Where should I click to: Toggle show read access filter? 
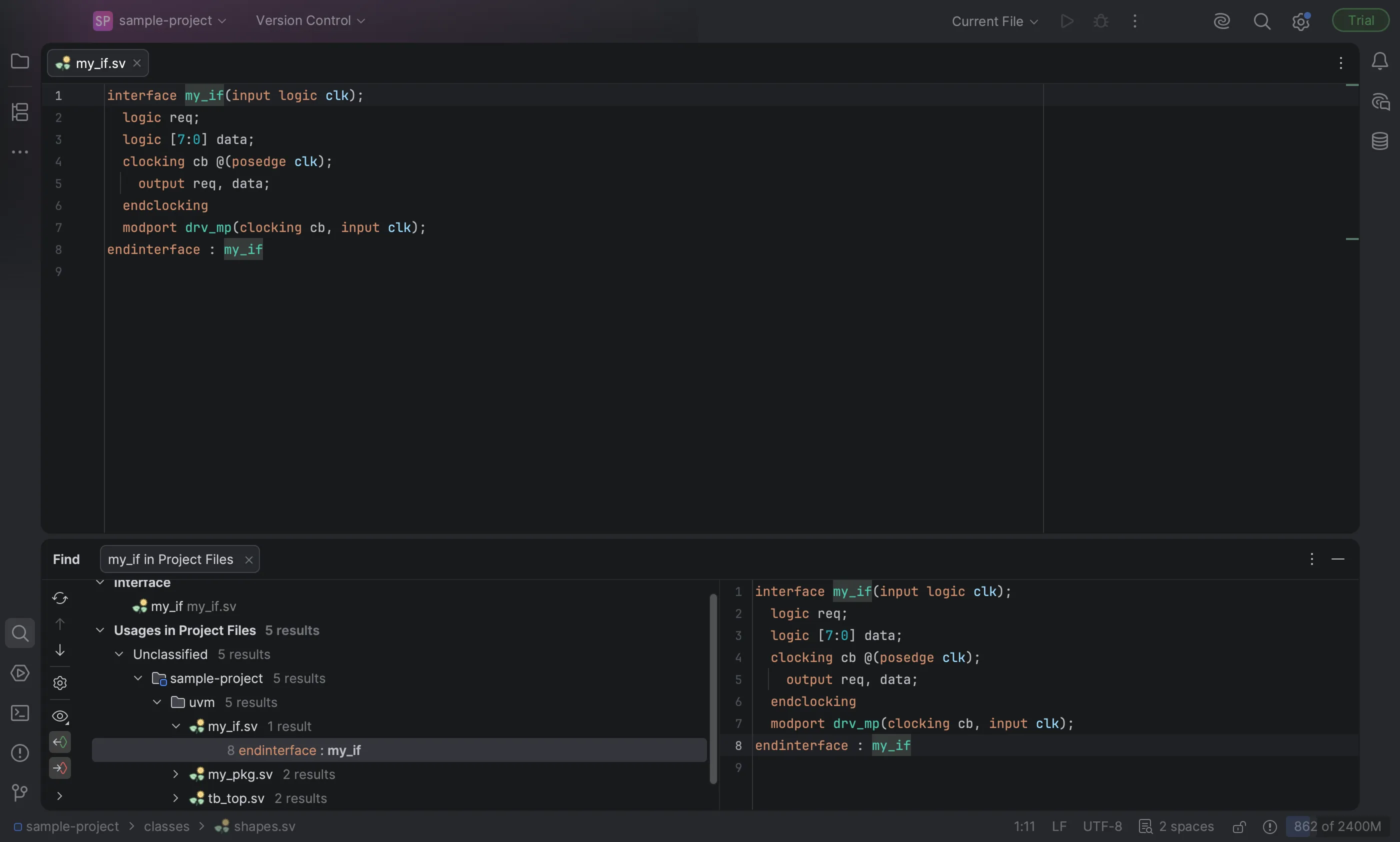[x=59, y=742]
